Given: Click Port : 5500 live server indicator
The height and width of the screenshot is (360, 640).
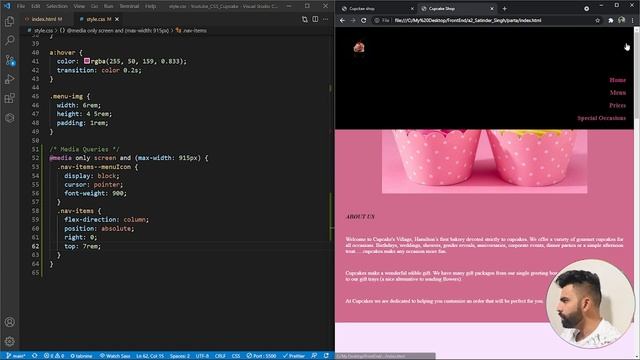Looking at the screenshot, I should [262, 356].
